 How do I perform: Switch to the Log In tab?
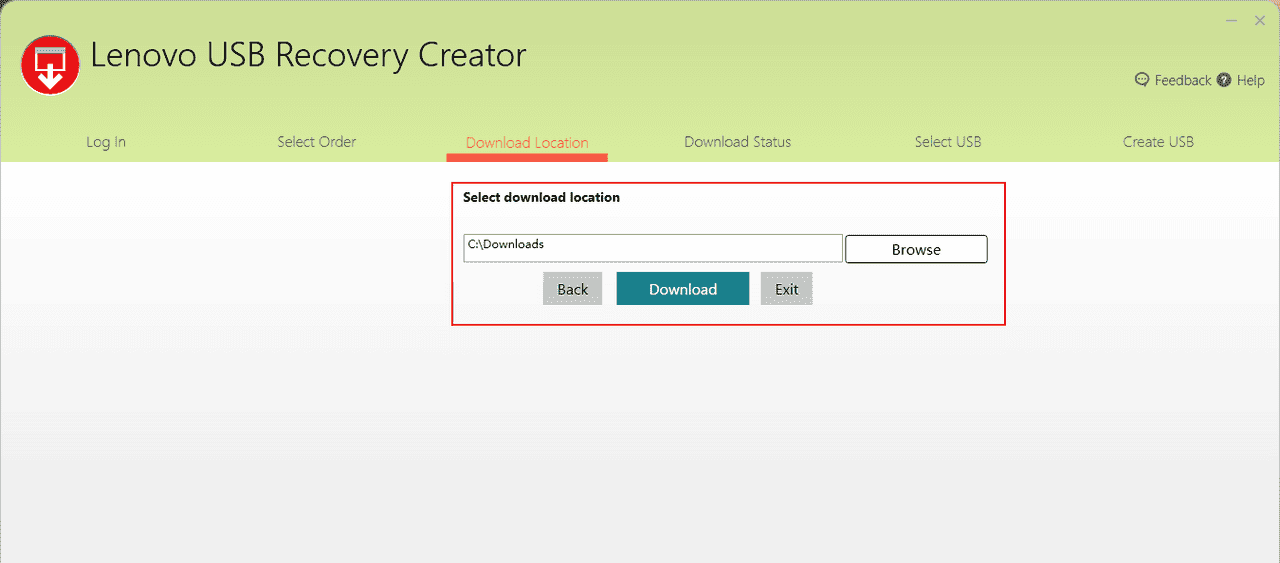coord(106,142)
